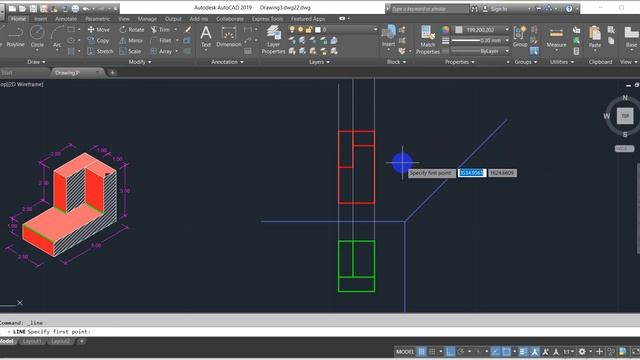Toggle the grid display in status bar

coord(422,351)
